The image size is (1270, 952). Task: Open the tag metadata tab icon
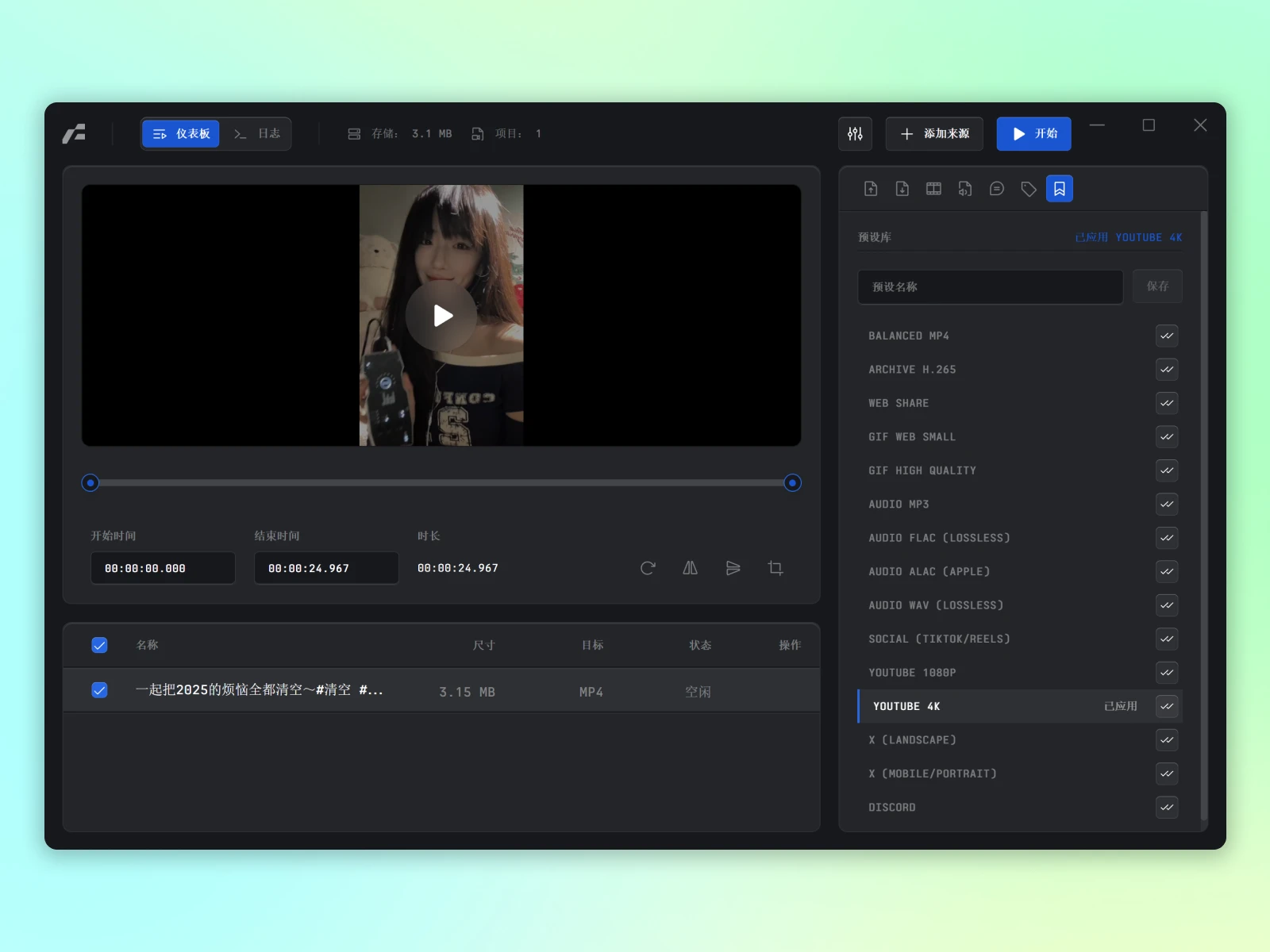(x=1029, y=189)
